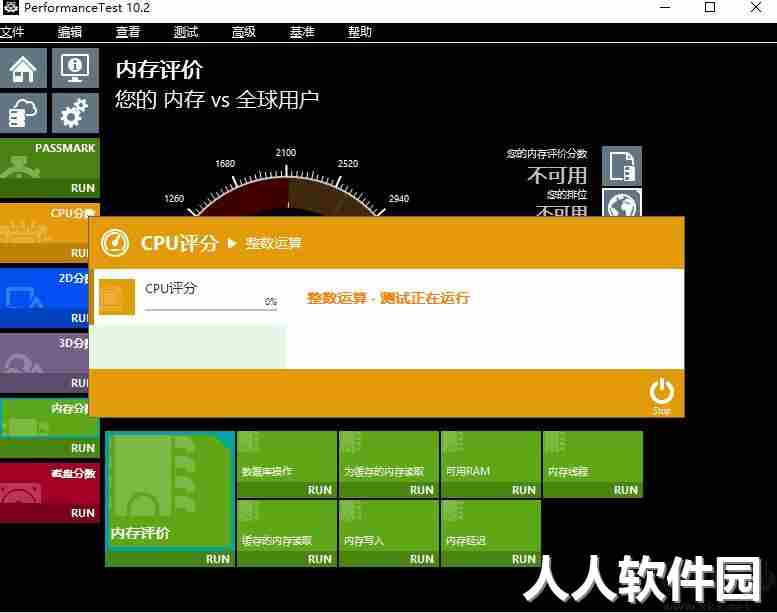Click RUN on the 为缓存的内存读取 tile
This screenshot has height=613, width=777.
point(422,490)
